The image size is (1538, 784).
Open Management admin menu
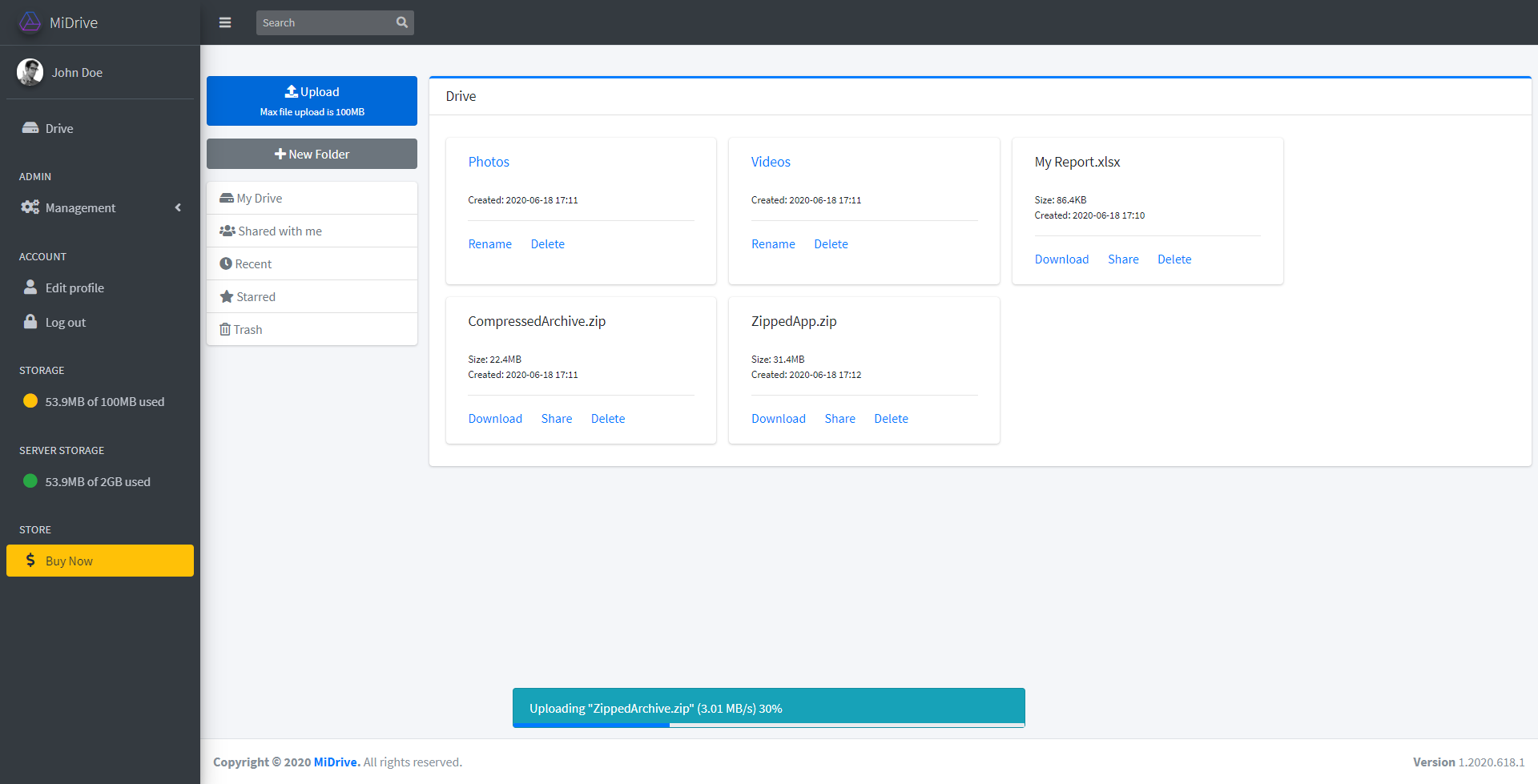(x=100, y=207)
